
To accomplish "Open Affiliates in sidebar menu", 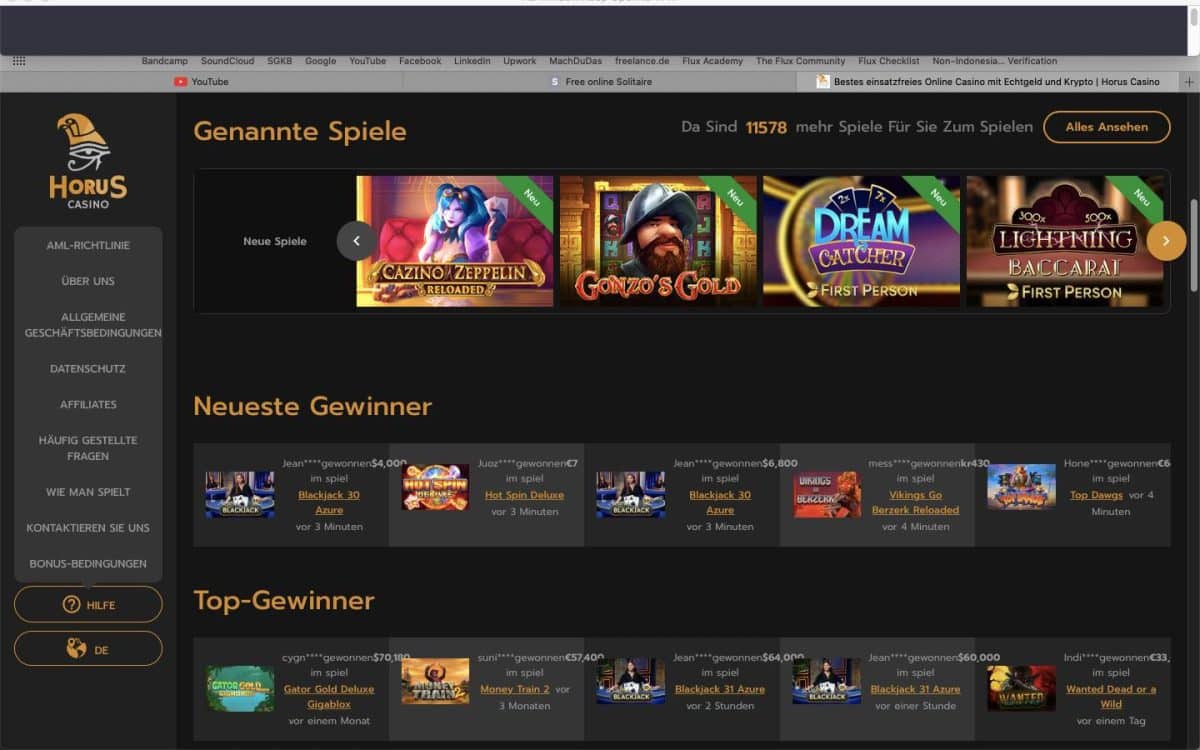I will (88, 404).
